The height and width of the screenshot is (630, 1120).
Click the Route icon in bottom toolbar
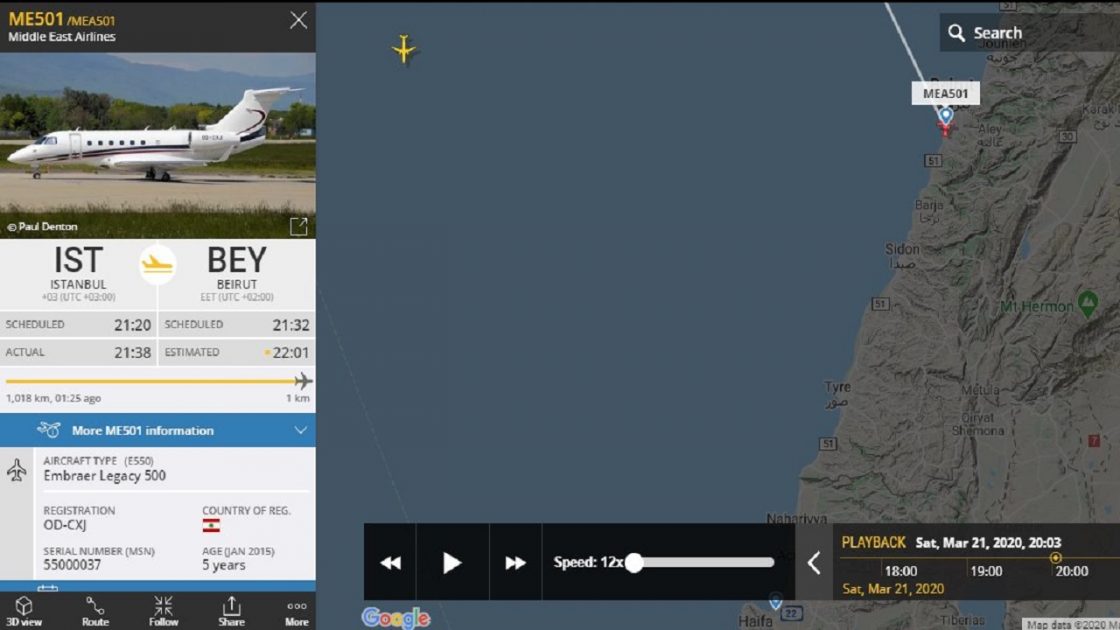coord(95,610)
